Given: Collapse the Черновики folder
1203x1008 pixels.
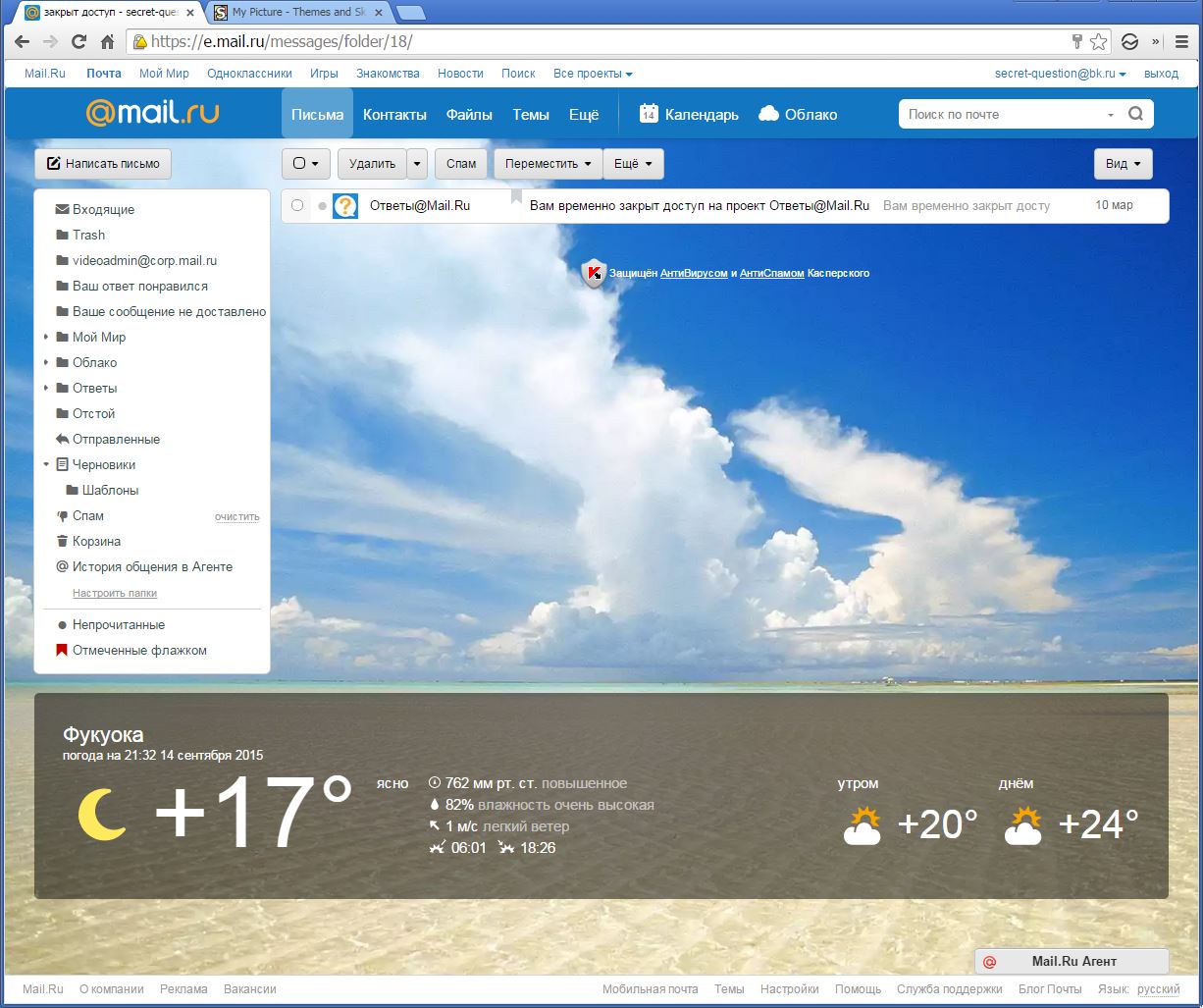Looking at the screenshot, I should (x=46, y=464).
